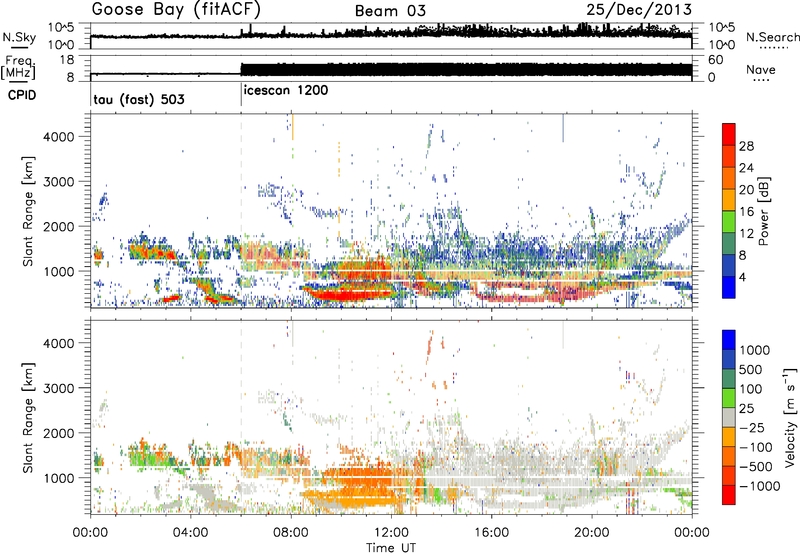Click the 'Freq. [MHz]' axis label
This screenshot has width=800, height=554.
pos(18,68)
